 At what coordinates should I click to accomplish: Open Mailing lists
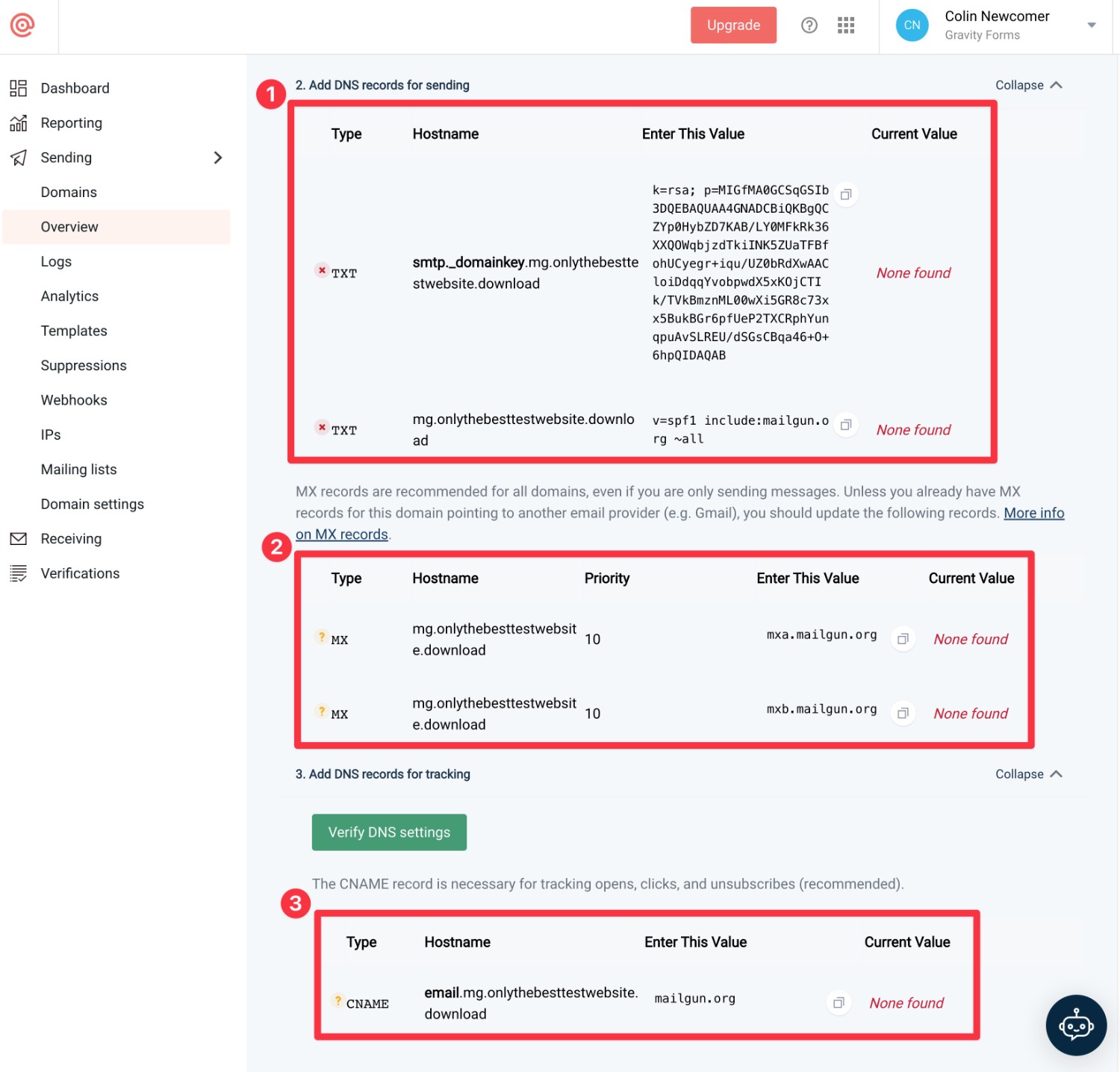[78, 470]
